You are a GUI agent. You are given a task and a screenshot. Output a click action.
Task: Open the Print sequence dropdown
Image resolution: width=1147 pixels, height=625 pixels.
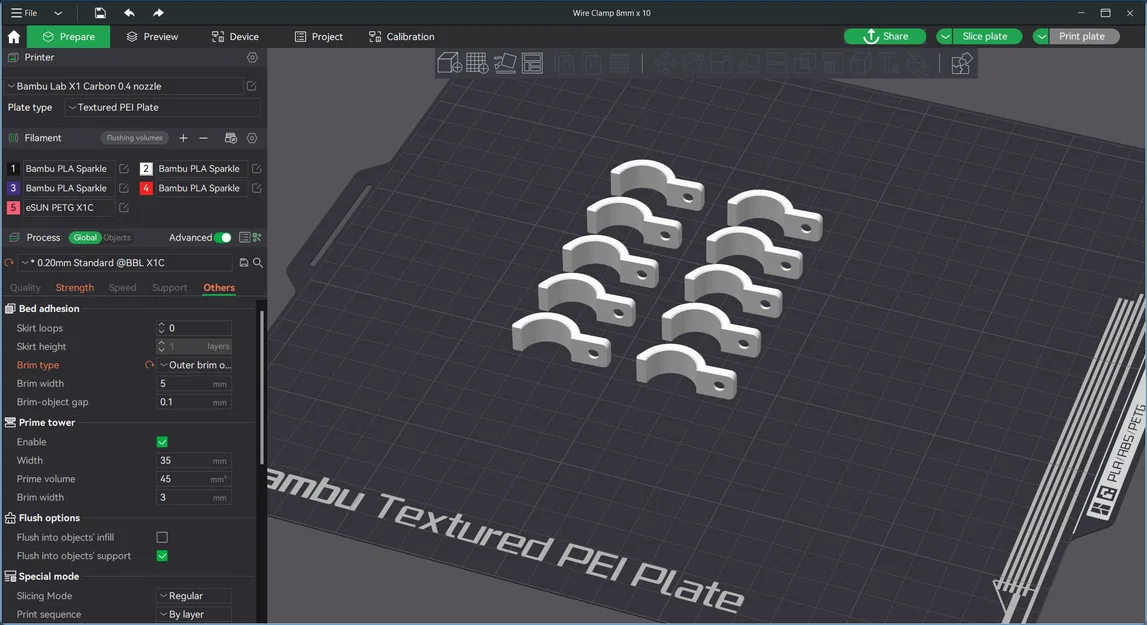point(194,614)
